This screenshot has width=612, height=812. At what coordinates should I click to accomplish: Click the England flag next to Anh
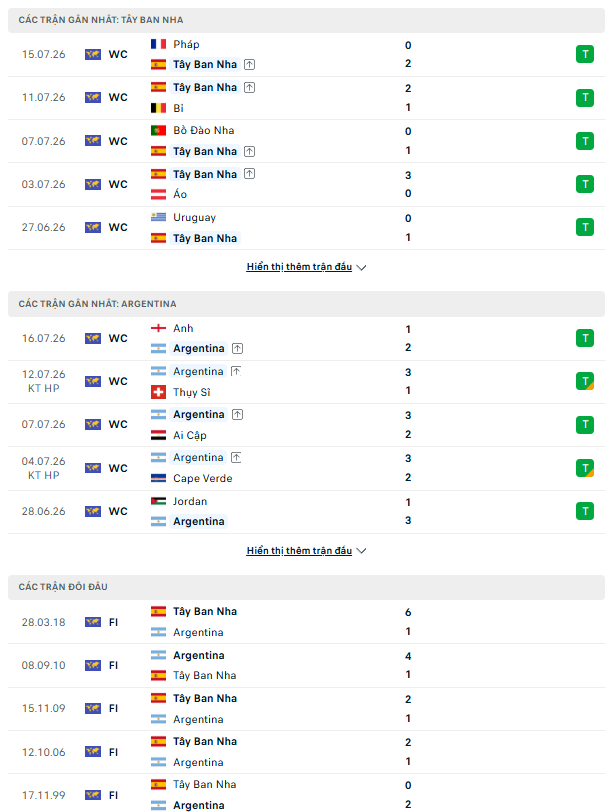(x=158, y=328)
